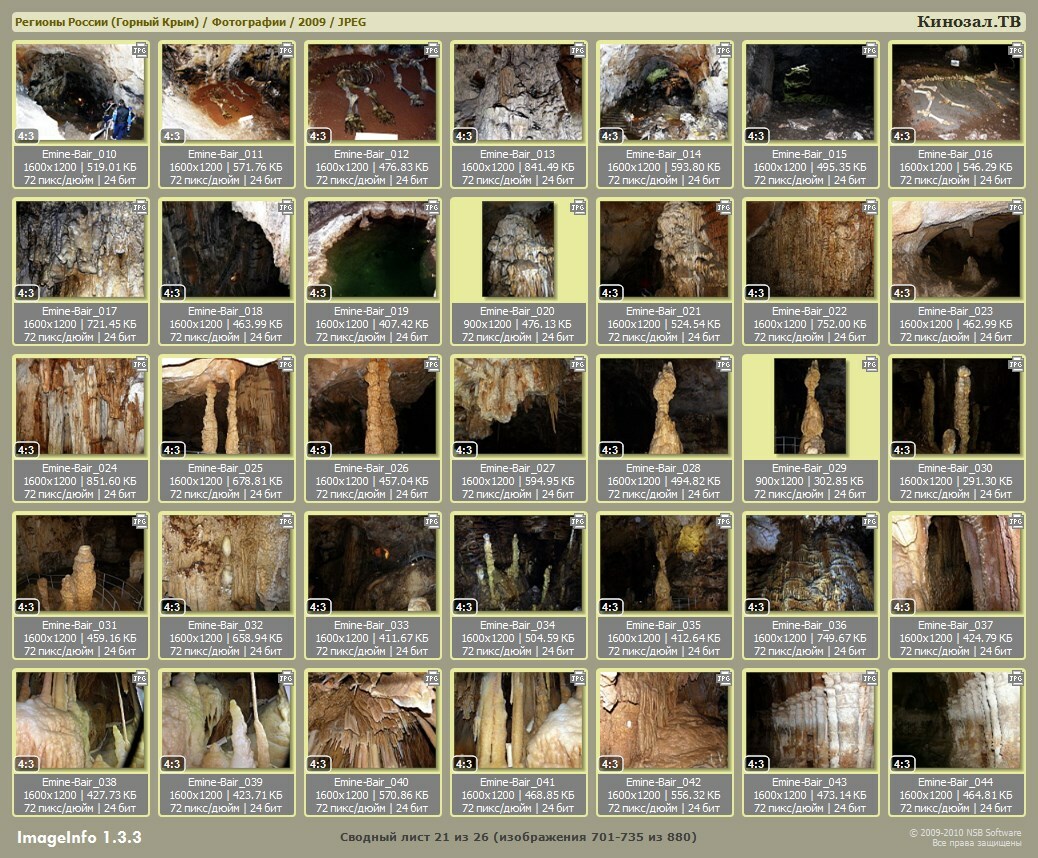The height and width of the screenshot is (858, 1038).
Task: Click the Кинозал.ТВ title link
Action: tap(968, 22)
